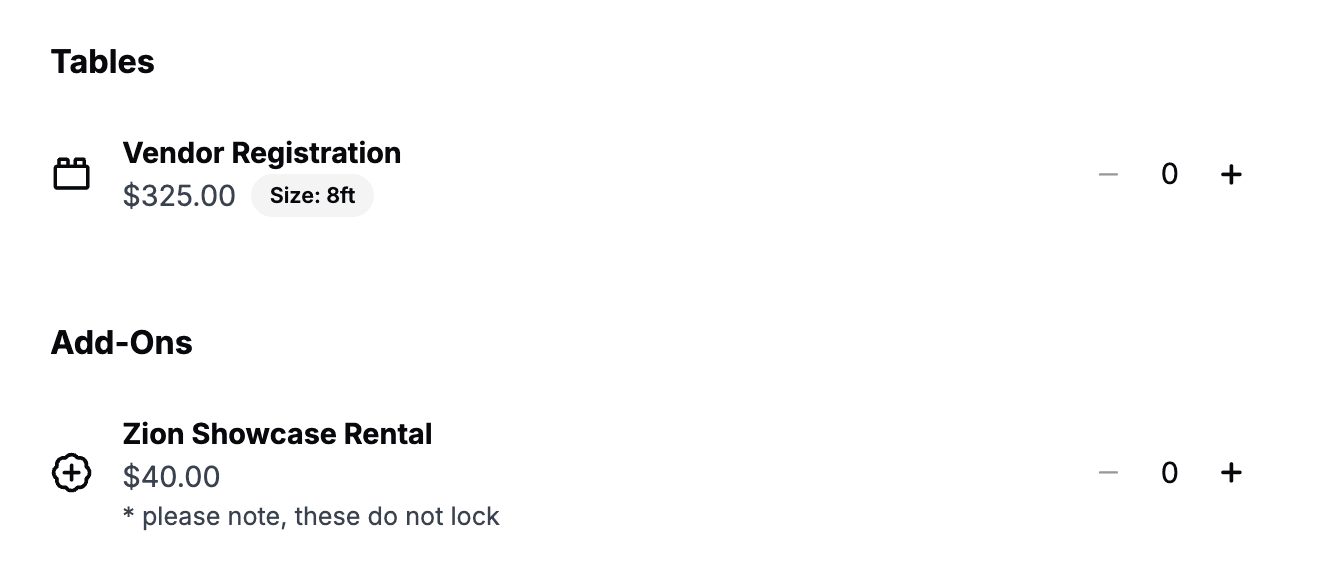Screen dimensions: 1320x586
Task: Remove one 8ft vendor table
Action: (x=1107, y=174)
